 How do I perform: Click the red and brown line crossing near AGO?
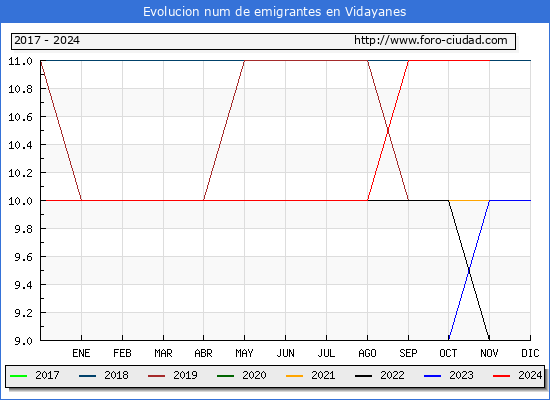click(388, 131)
